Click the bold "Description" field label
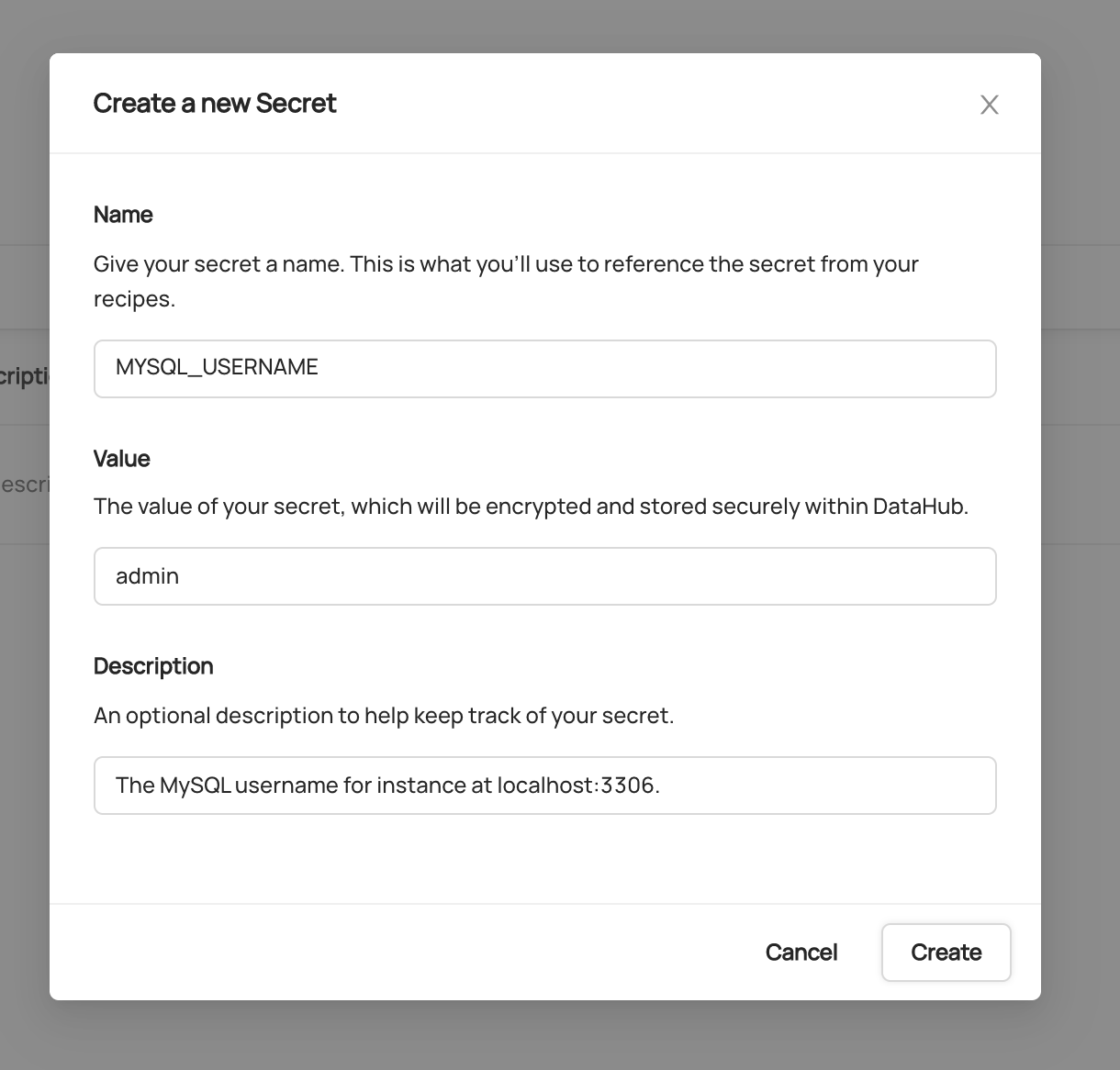This screenshot has height=1070, width=1120. point(153,666)
